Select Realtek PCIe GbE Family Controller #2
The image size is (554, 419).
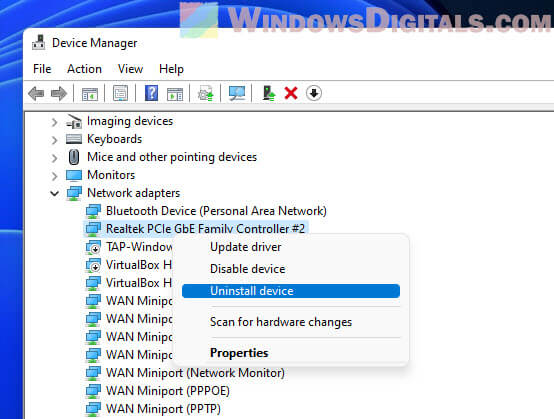[205, 229]
